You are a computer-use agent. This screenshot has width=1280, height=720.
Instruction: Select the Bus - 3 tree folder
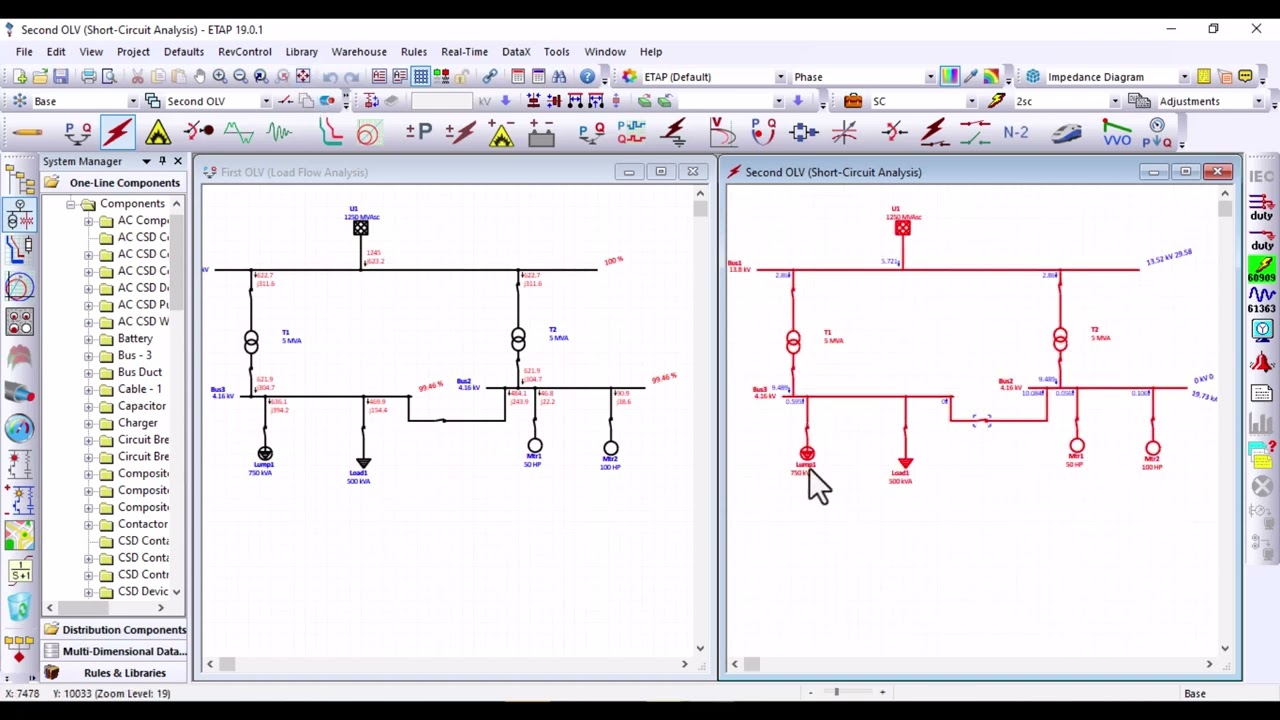tap(135, 355)
